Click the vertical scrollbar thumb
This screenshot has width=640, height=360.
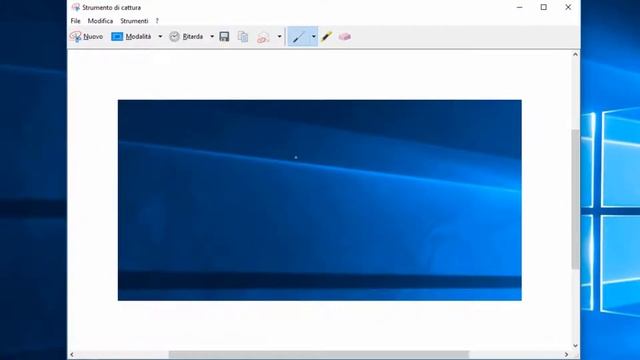(x=575, y=199)
